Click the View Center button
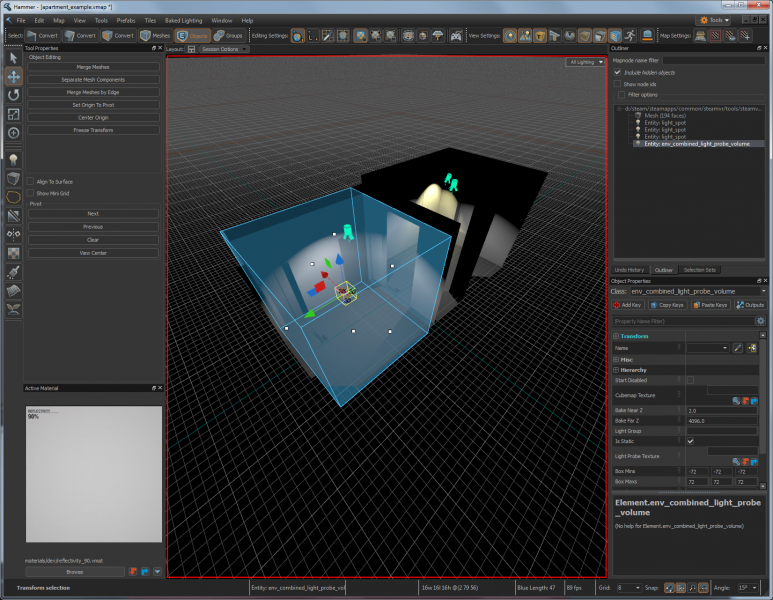773x600 pixels. (x=93, y=253)
